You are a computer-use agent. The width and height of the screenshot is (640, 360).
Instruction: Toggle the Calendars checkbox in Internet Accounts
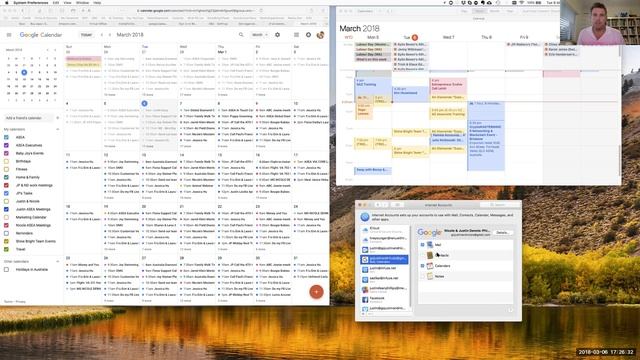coord(422,266)
